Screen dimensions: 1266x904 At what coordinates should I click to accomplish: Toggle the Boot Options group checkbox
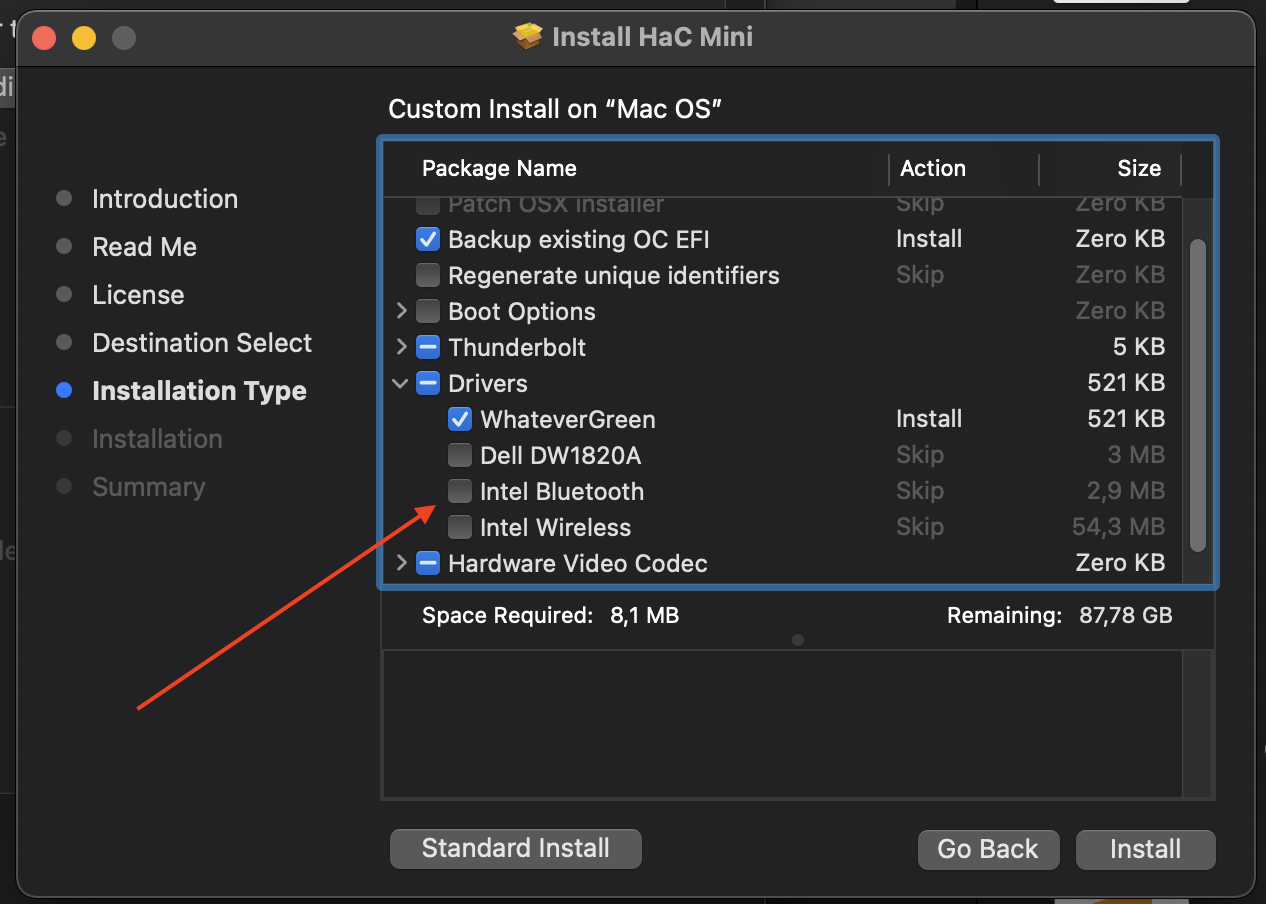427,311
